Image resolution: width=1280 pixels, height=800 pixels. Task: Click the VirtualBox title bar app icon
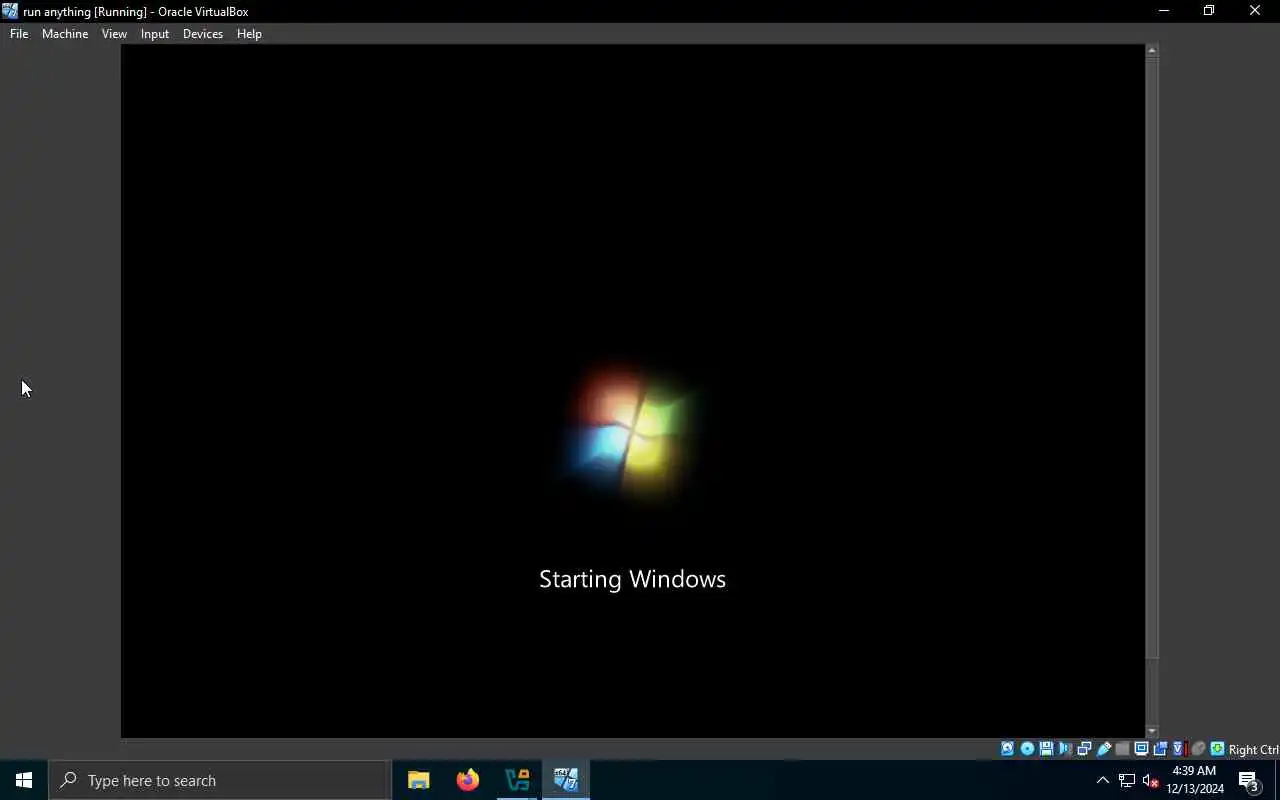tap(10, 11)
